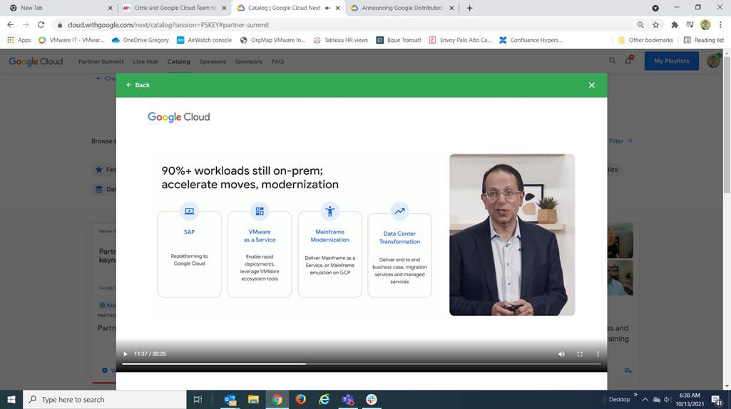
Task: Switch to Citrix and Google Cloud tab
Action: [175, 8]
